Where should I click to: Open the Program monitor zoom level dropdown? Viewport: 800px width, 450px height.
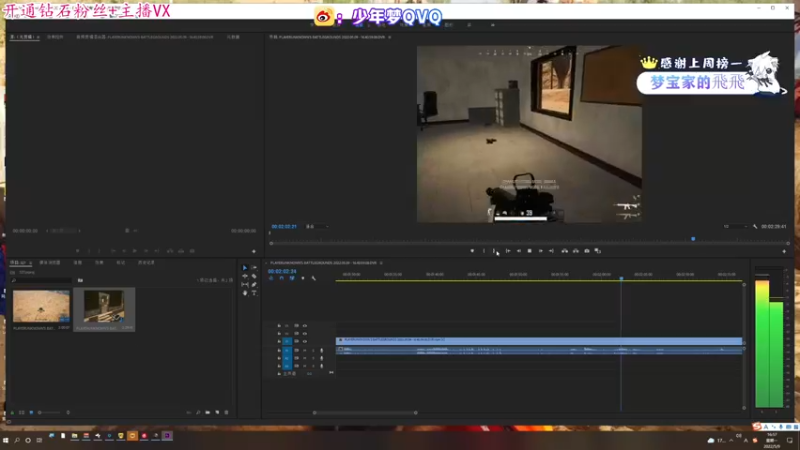[x=316, y=227]
